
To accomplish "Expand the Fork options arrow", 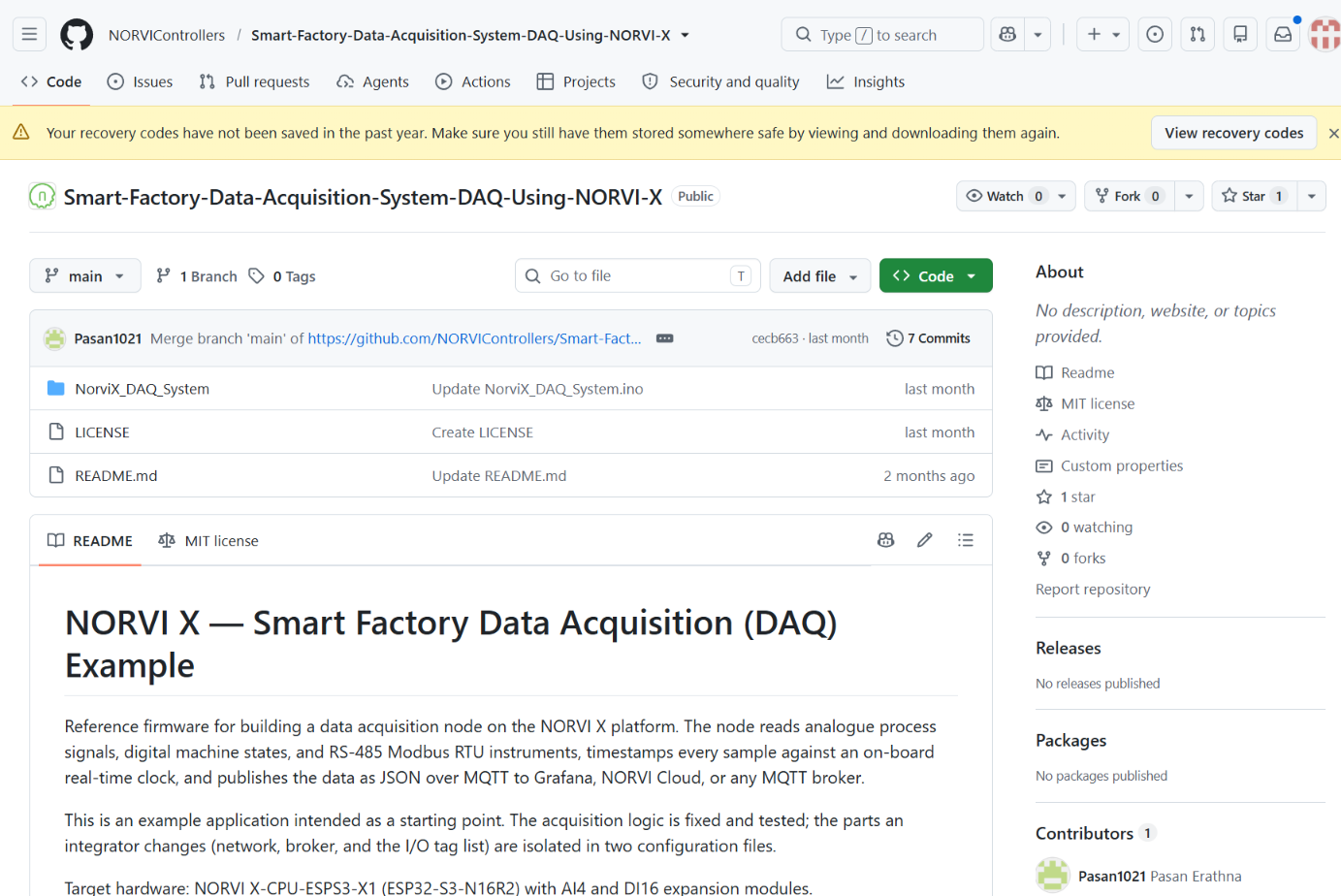I will pyautogui.click(x=1189, y=196).
